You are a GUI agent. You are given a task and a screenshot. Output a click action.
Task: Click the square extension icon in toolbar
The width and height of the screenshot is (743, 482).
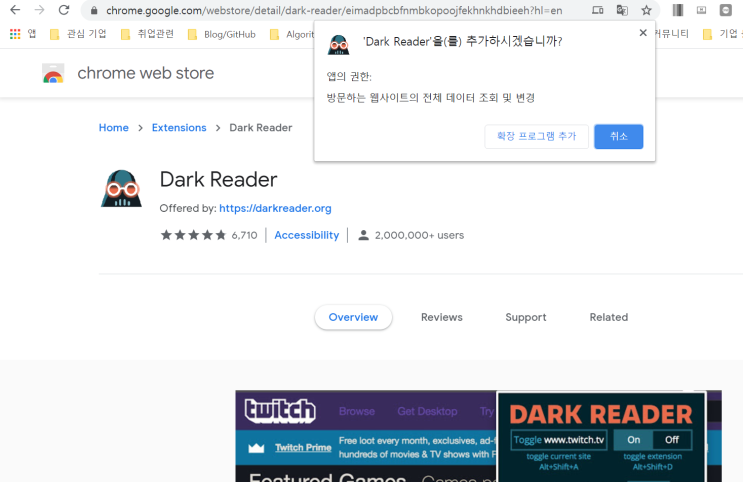[x=701, y=10]
